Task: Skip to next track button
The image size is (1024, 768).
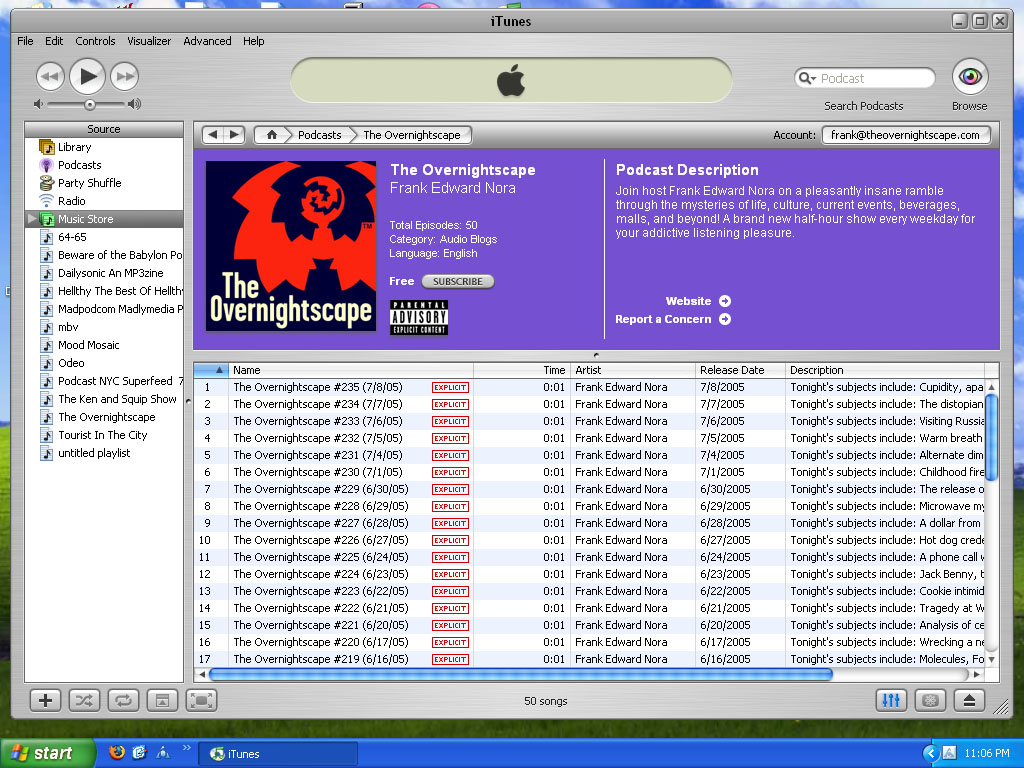Action: [x=124, y=76]
